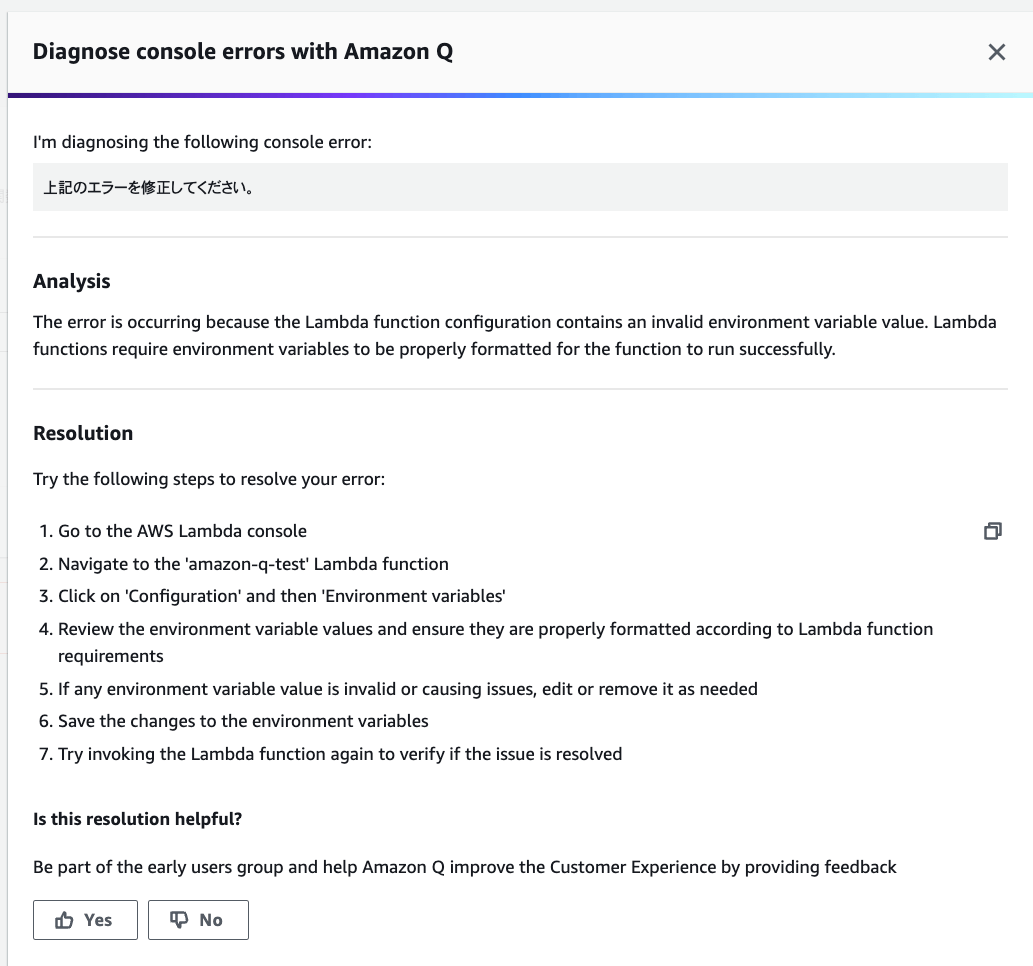Image resolution: width=1033 pixels, height=966 pixels.
Task: Click step 'Try invoking the Lambda function again'
Action: [340, 754]
